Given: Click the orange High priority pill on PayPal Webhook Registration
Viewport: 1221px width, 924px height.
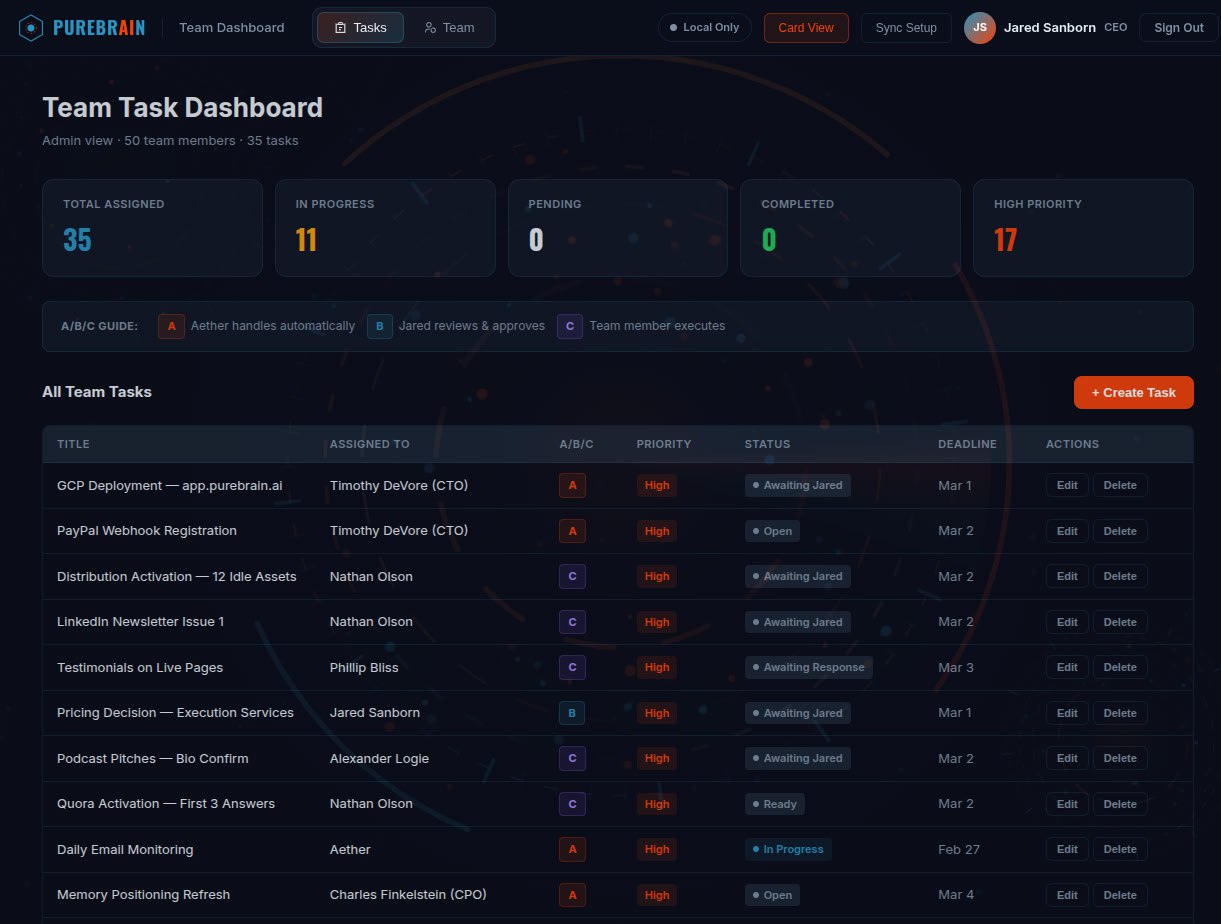Looking at the screenshot, I should pos(656,531).
